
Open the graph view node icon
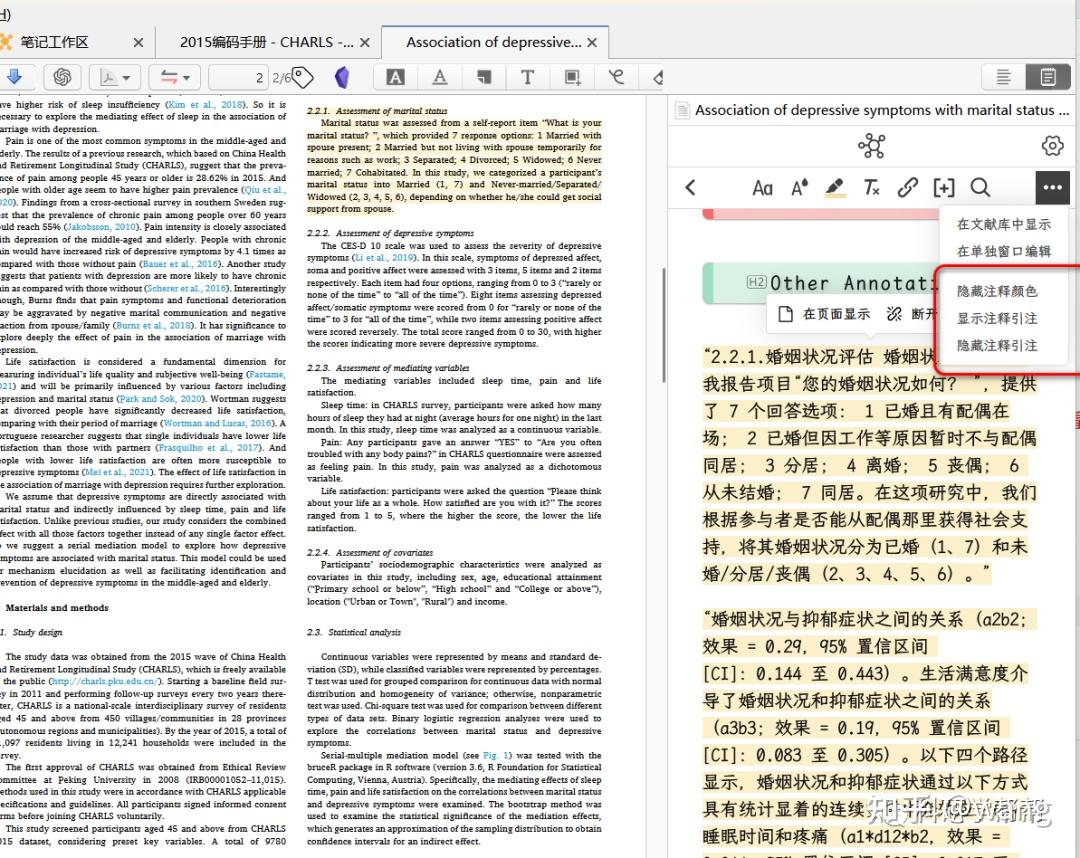(872, 145)
